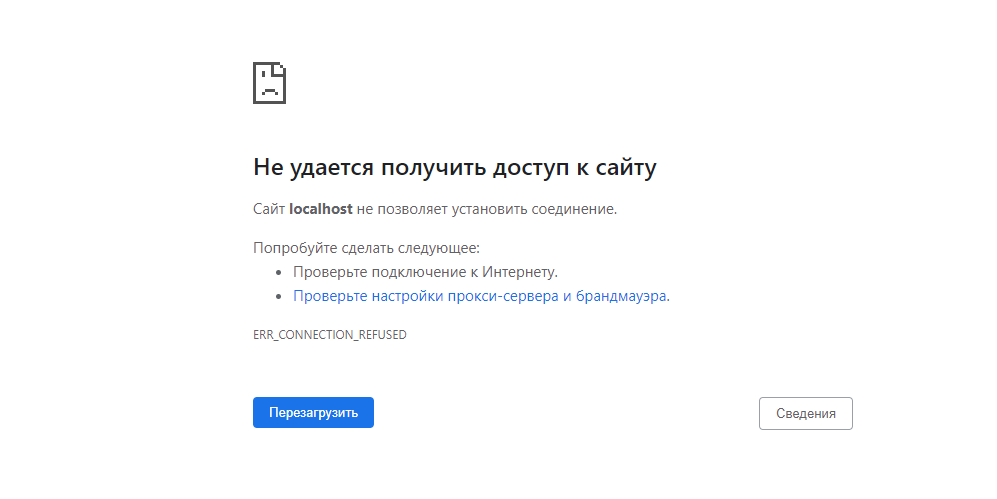Click the Проверьте подключение к Интернету suggestion
The width and height of the screenshot is (997, 499).
click(x=425, y=272)
